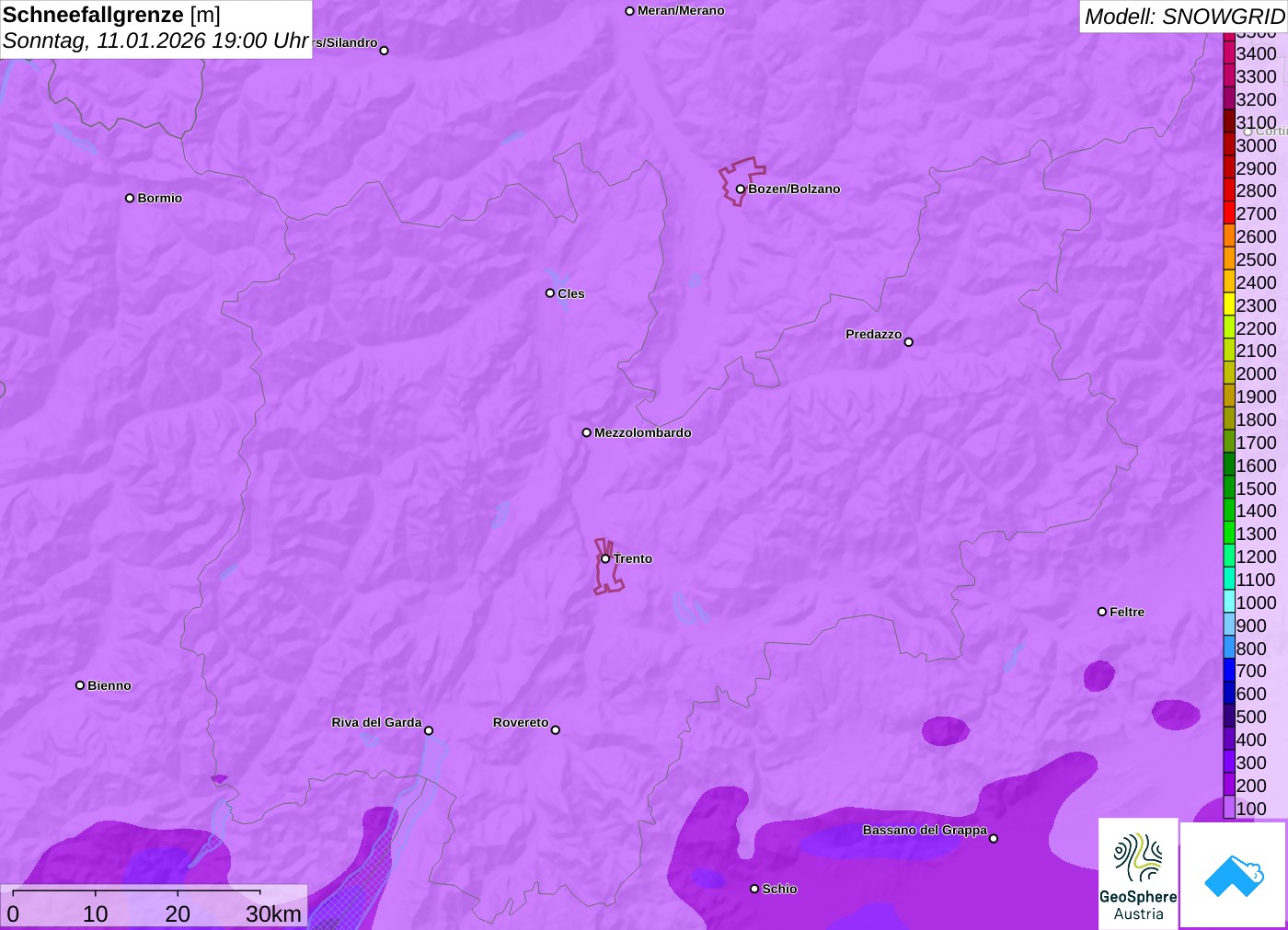Viewport: 1288px width, 930px height.
Task: Click the Riva del Garda marker dot
Action: 429,730
